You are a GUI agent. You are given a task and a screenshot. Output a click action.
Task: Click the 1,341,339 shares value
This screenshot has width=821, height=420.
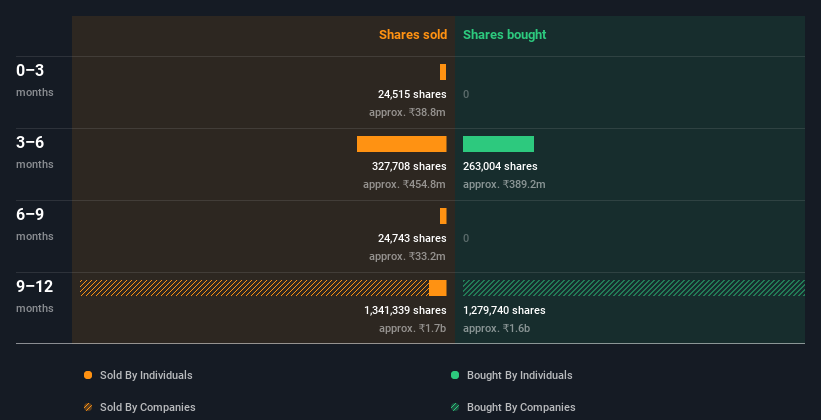coord(405,310)
